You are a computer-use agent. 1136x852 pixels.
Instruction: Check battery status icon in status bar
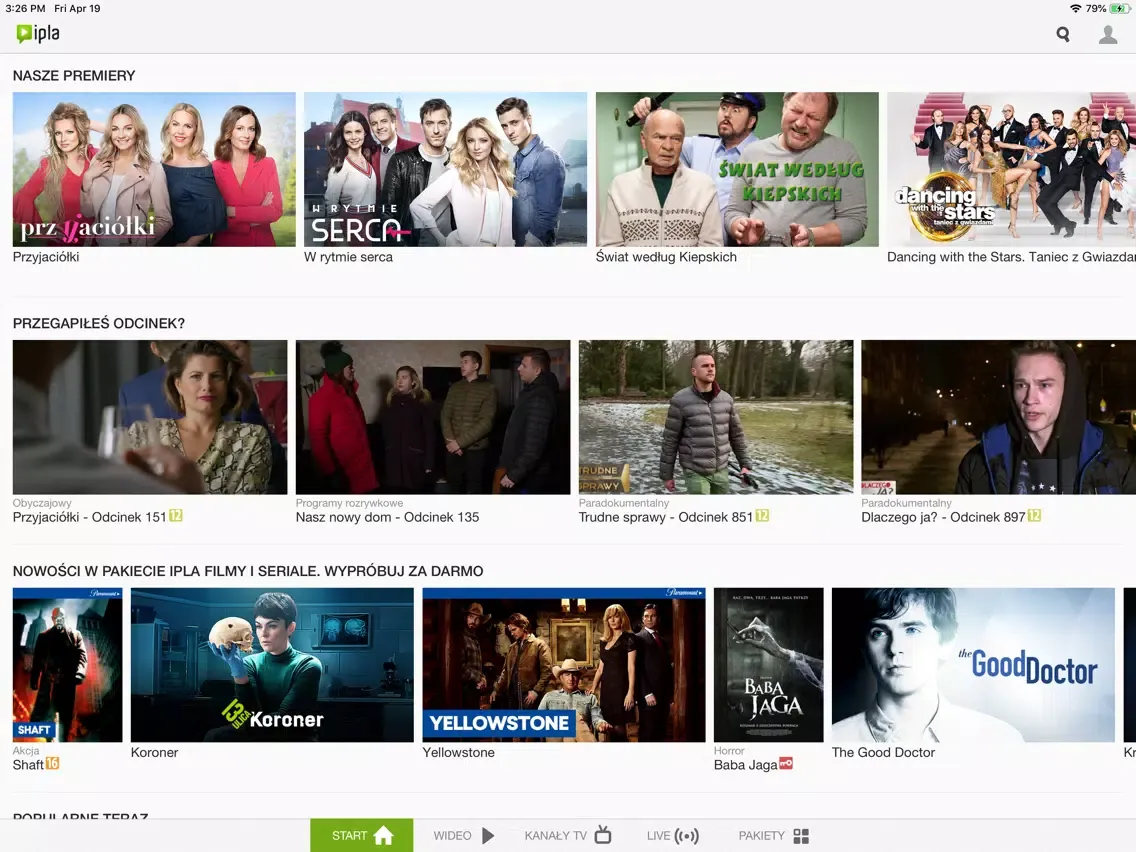tap(1119, 9)
